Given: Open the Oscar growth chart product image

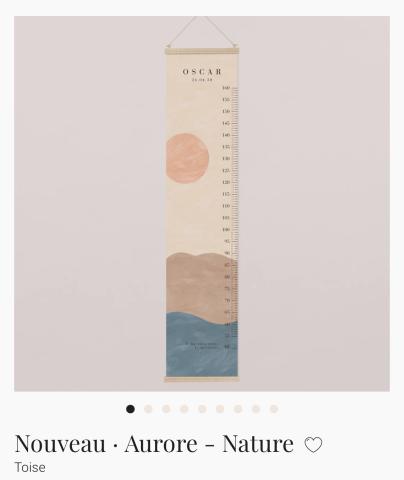Looking at the screenshot, I should tap(202, 204).
